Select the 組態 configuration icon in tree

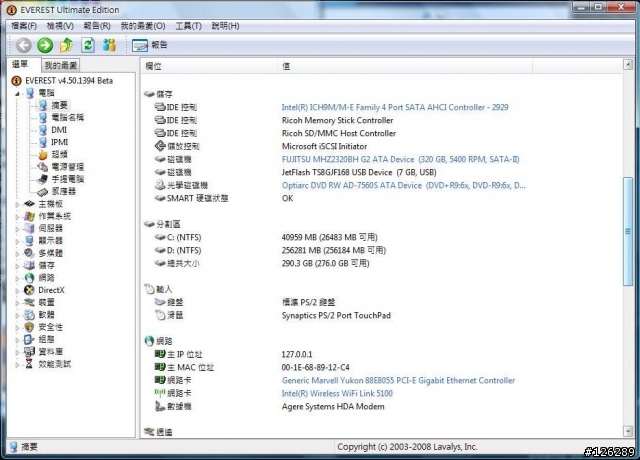(x=29, y=339)
